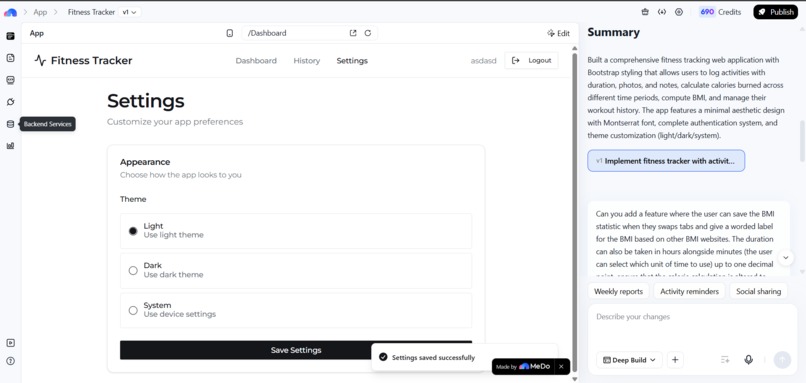Viewport: 806px width, 383px height.
Task: Open Backend Services database icon
Action: coord(10,124)
